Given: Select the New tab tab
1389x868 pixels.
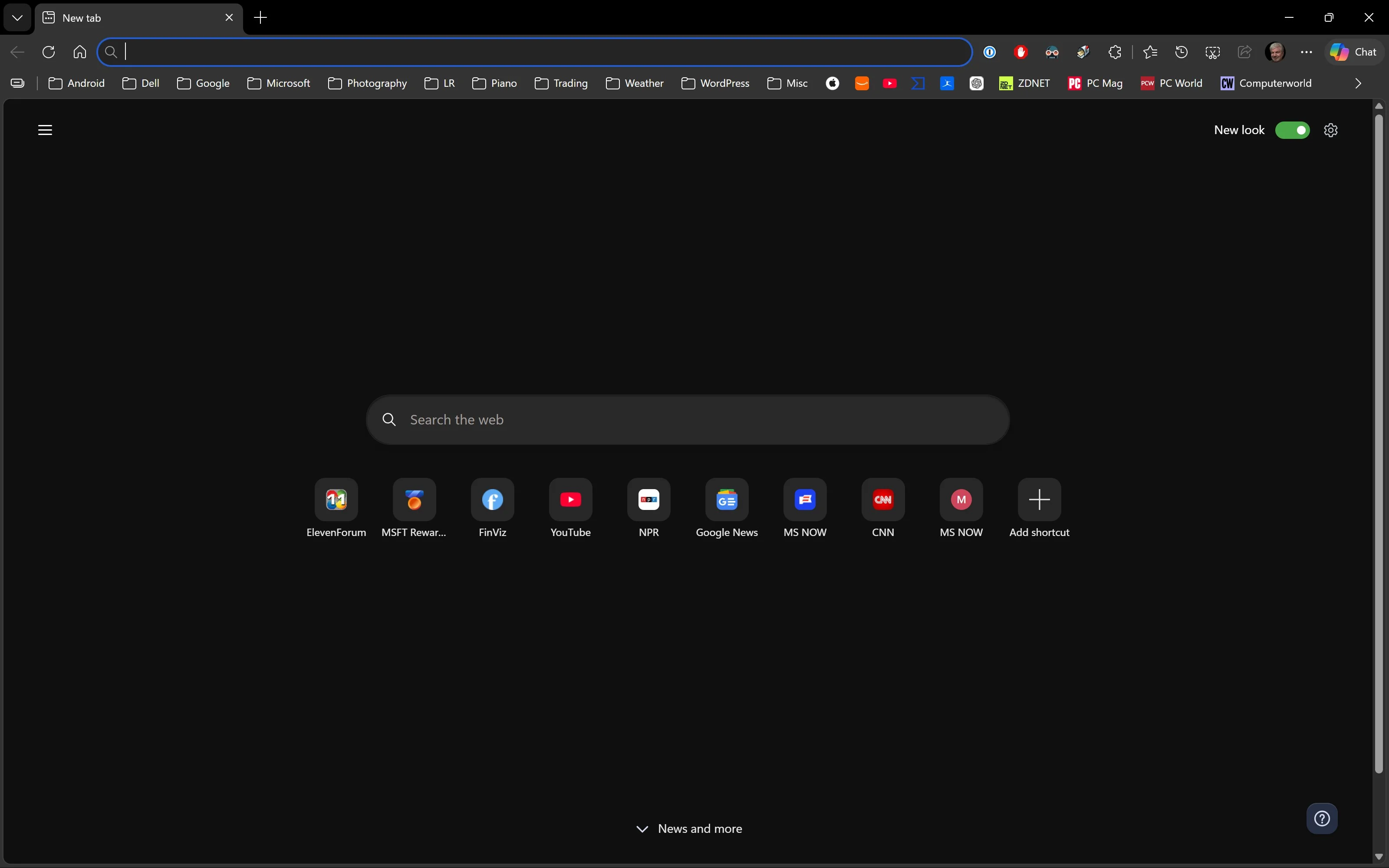Looking at the screenshot, I should point(138,18).
